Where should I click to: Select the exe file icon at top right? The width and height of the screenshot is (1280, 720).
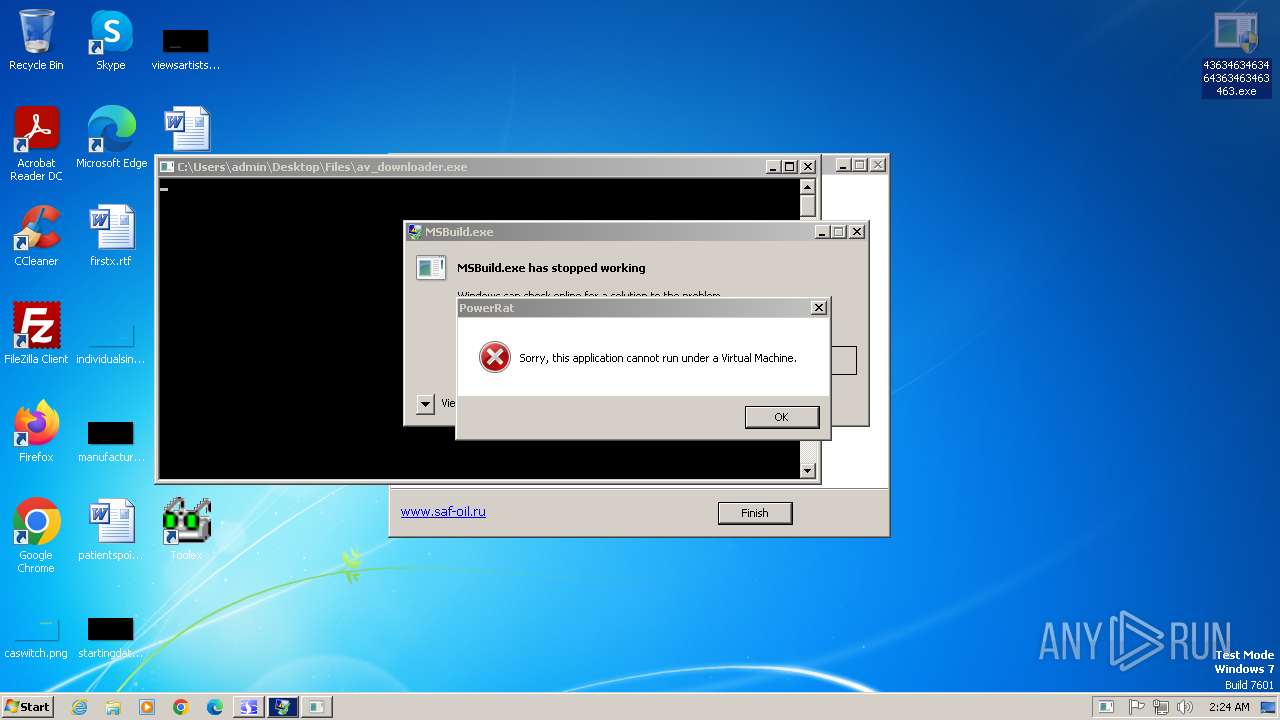coord(1236,54)
